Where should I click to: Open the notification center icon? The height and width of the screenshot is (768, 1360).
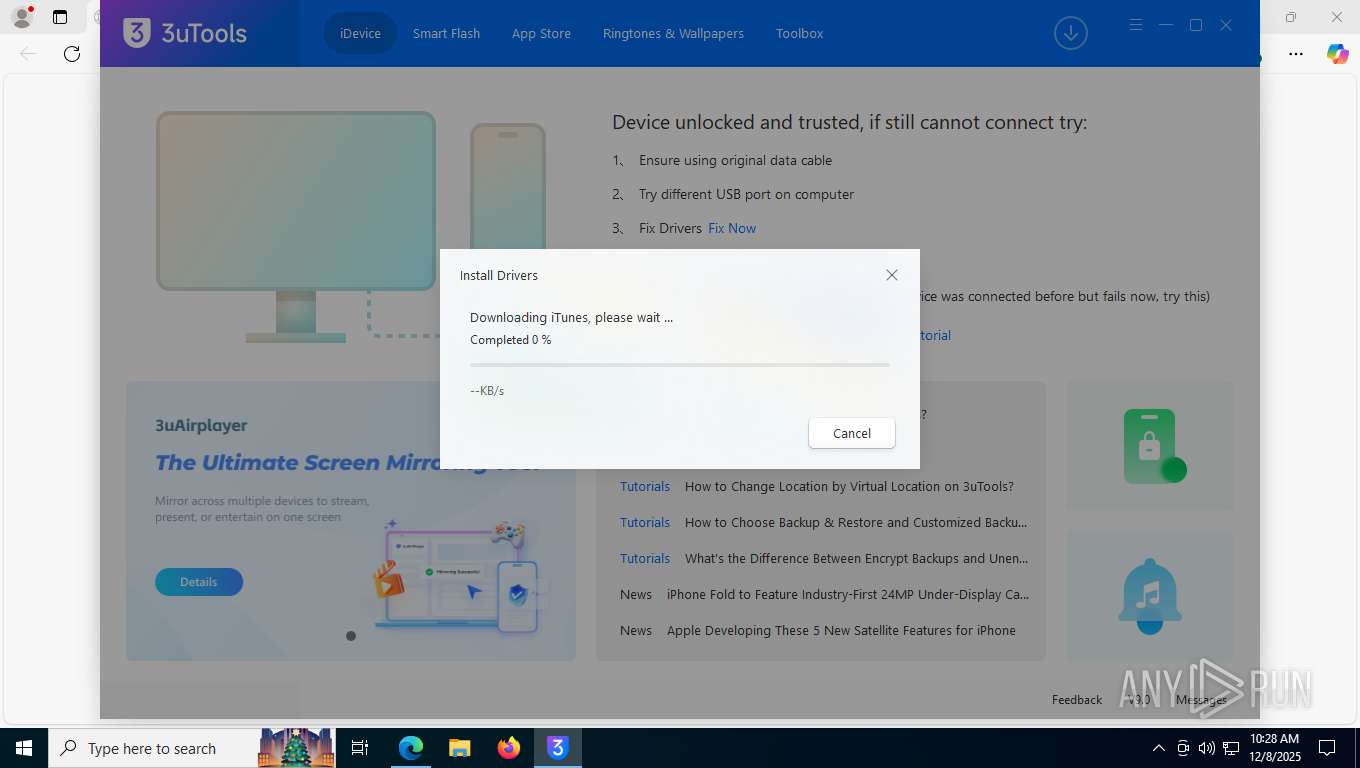(x=1327, y=748)
